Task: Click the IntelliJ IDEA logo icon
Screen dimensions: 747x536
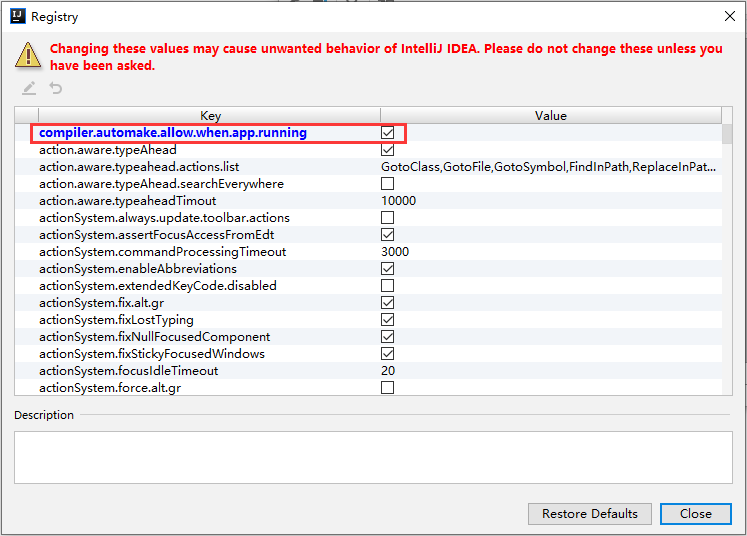Action: pyautogui.click(x=18, y=16)
